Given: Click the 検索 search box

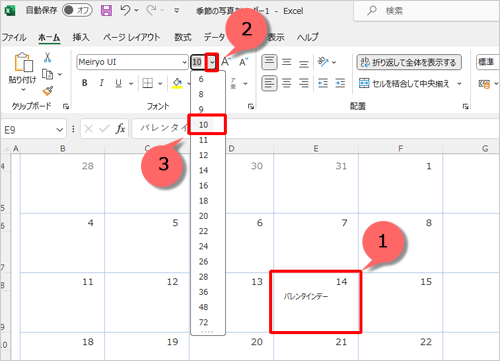Looking at the screenshot, I should [427, 11].
